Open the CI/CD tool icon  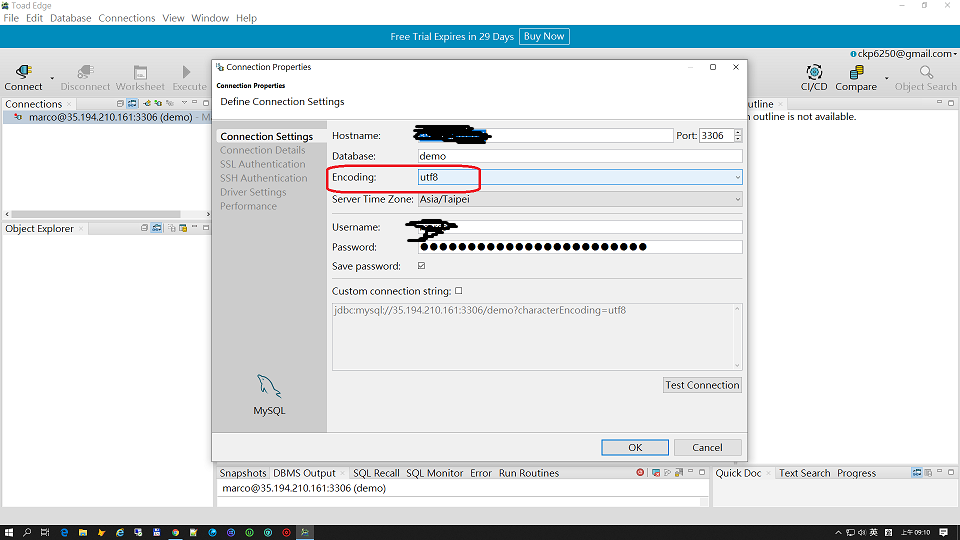pos(814,72)
